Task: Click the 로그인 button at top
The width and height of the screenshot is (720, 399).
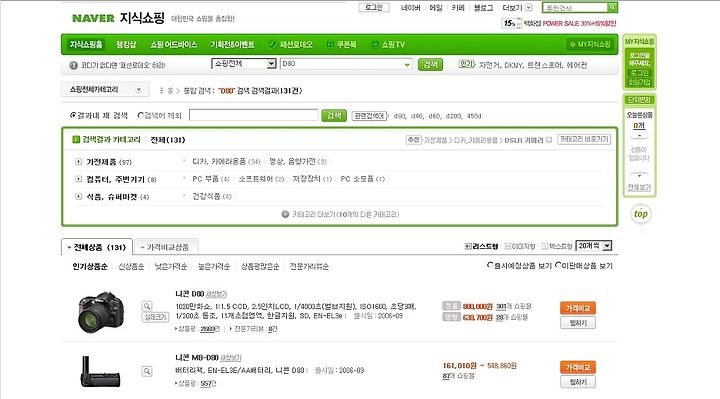Action: coord(374,7)
